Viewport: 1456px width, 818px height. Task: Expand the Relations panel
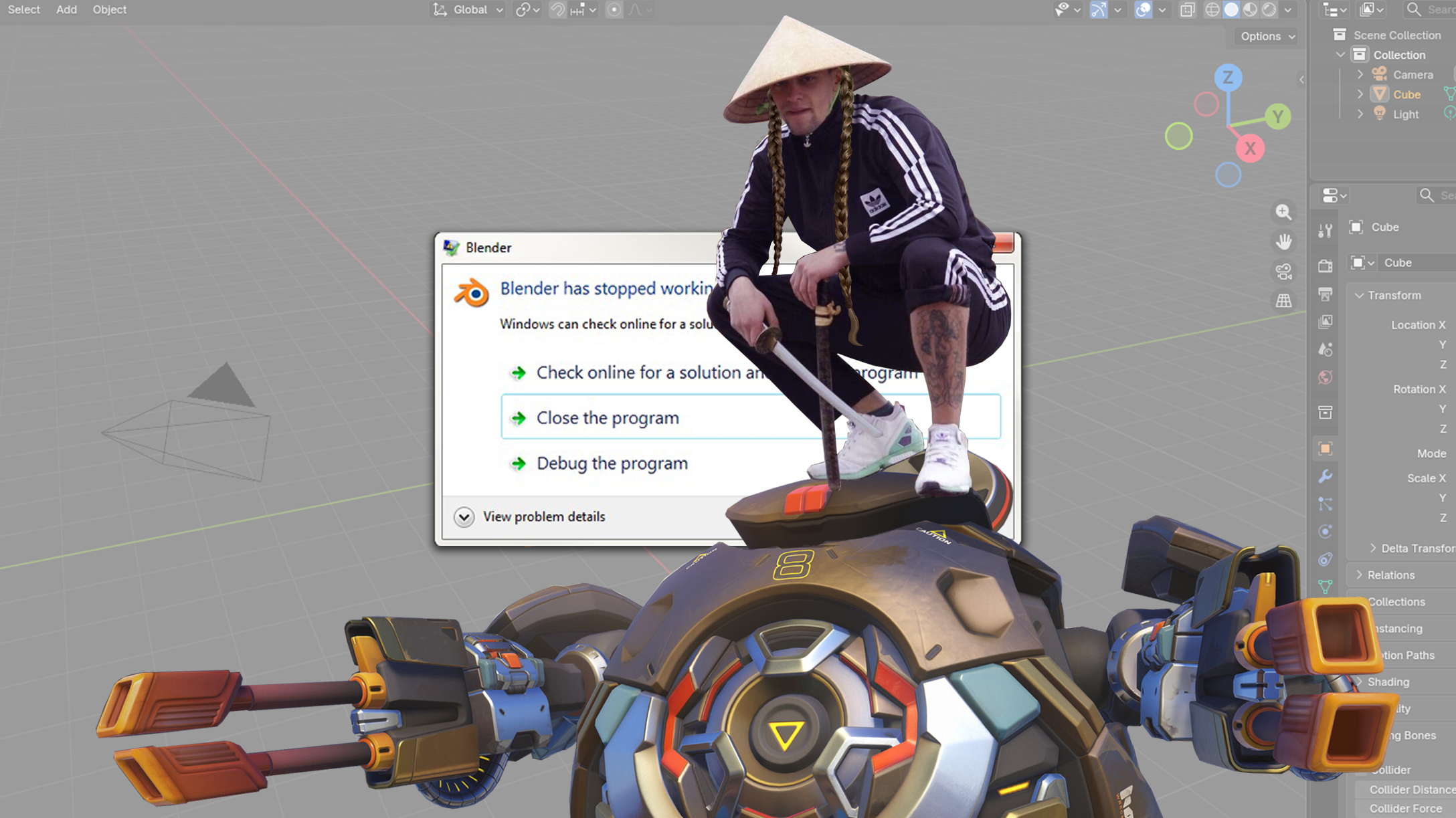coord(1390,575)
